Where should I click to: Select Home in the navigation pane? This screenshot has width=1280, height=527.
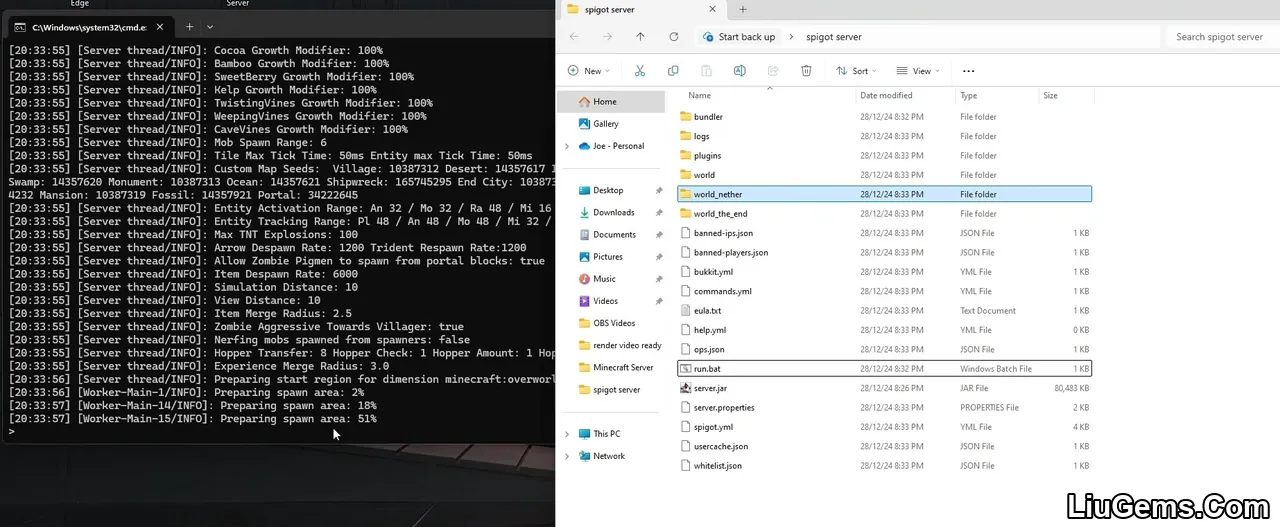point(610,102)
